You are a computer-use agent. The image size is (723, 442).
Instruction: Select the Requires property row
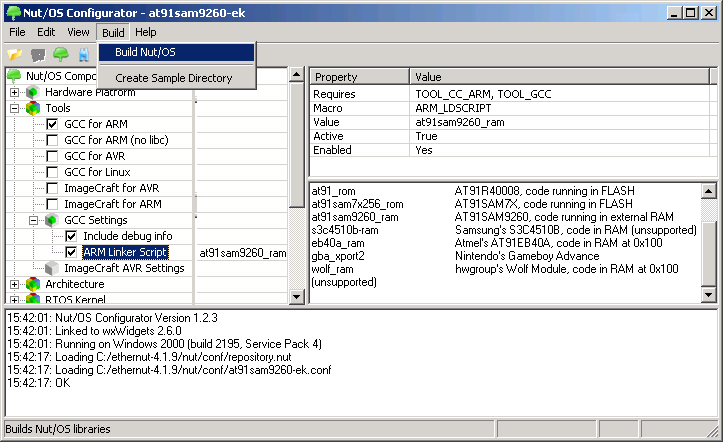[510, 94]
